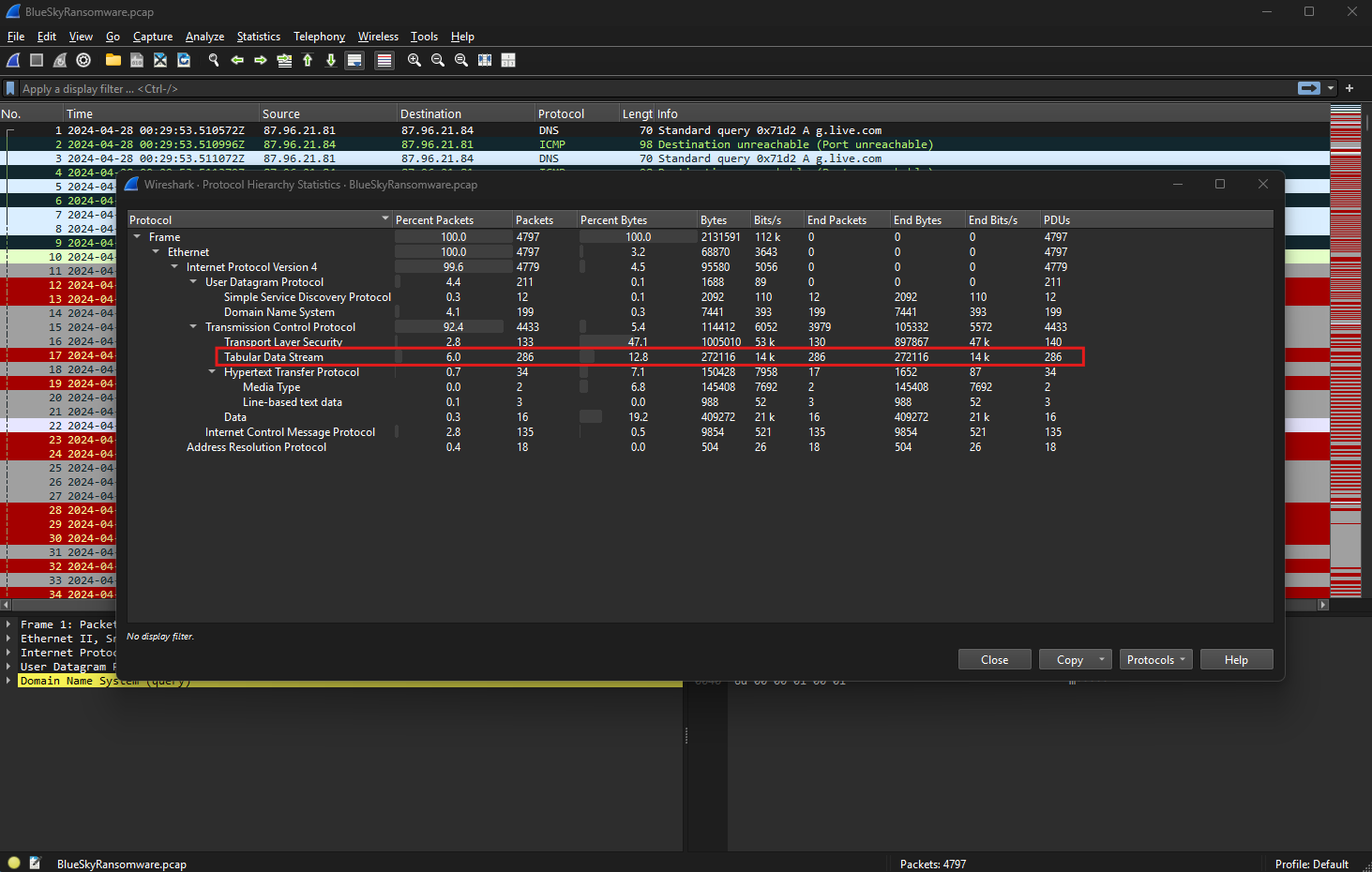
Task: Click the Go to first packet icon
Action: coord(308,60)
